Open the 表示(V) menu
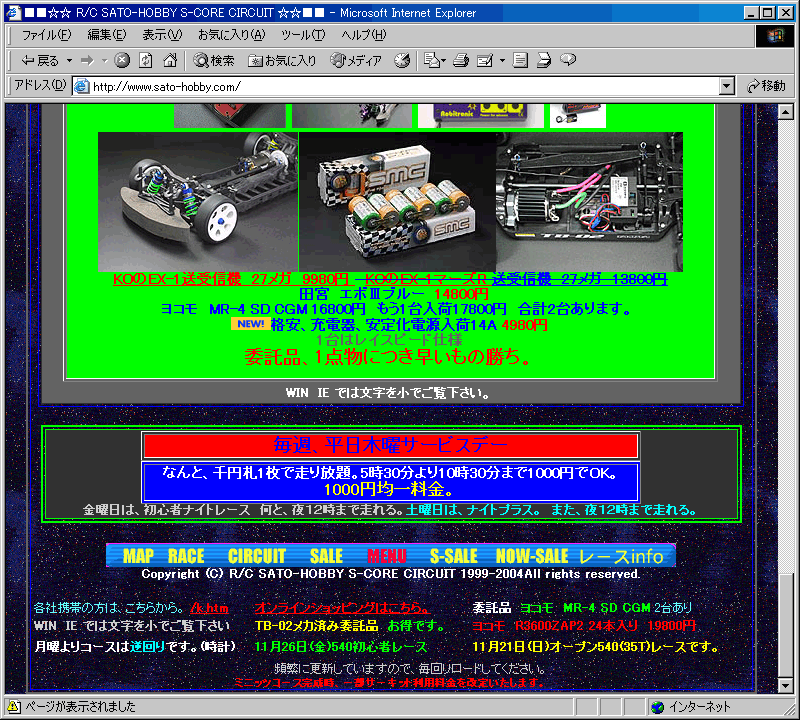Viewport: 800px width, 720px height. click(162, 35)
